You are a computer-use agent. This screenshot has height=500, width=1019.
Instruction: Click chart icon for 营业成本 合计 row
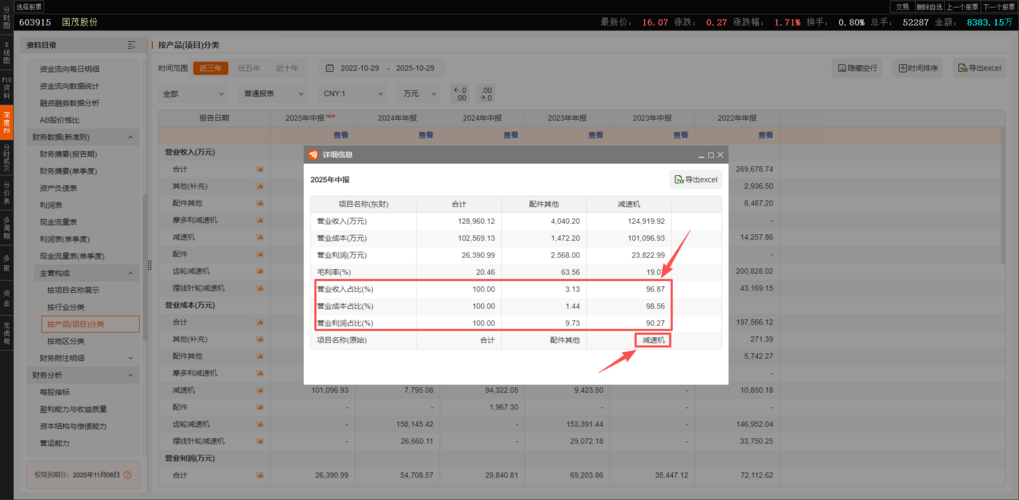pyautogui.click(x=260, y=322)
